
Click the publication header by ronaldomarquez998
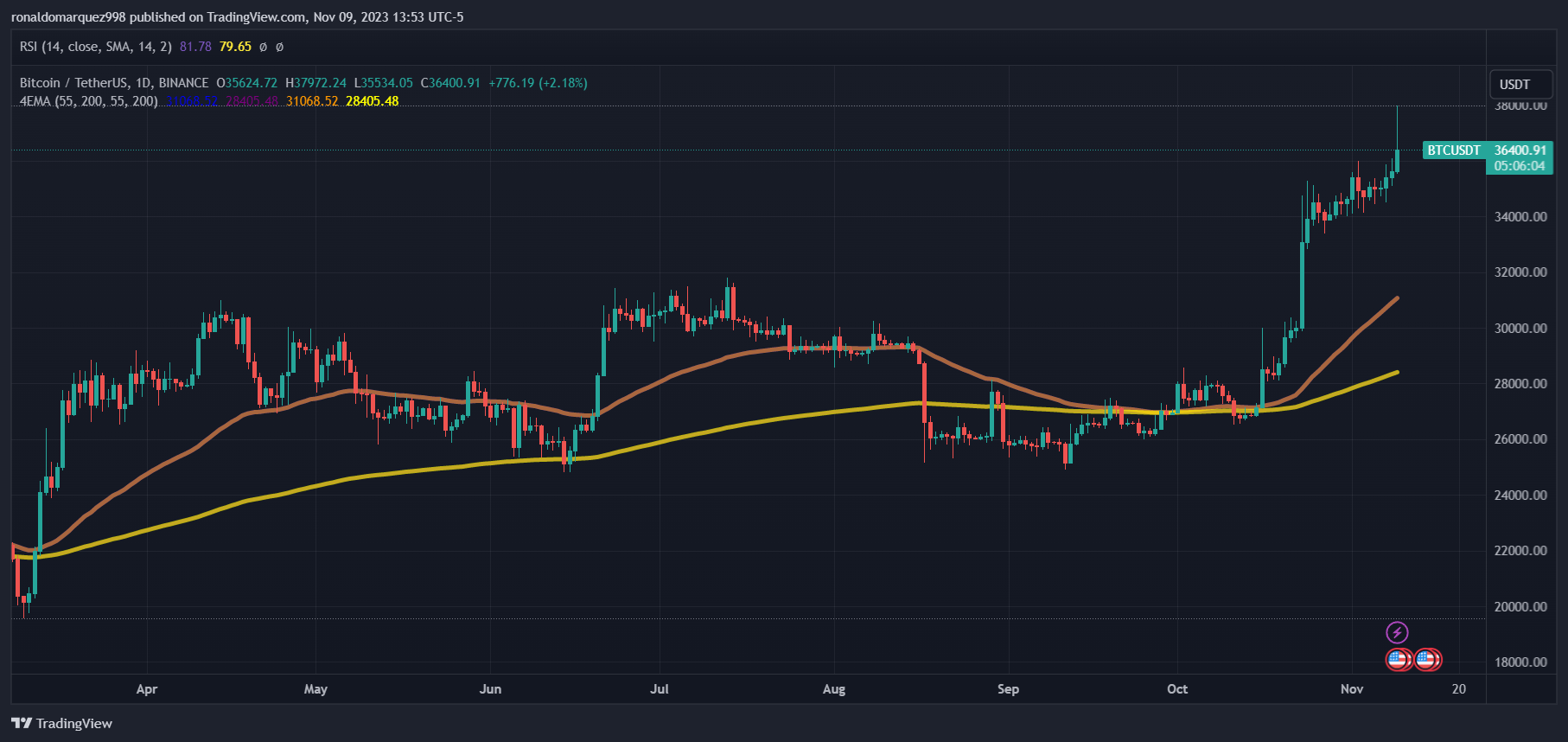(x=237, y=17)
